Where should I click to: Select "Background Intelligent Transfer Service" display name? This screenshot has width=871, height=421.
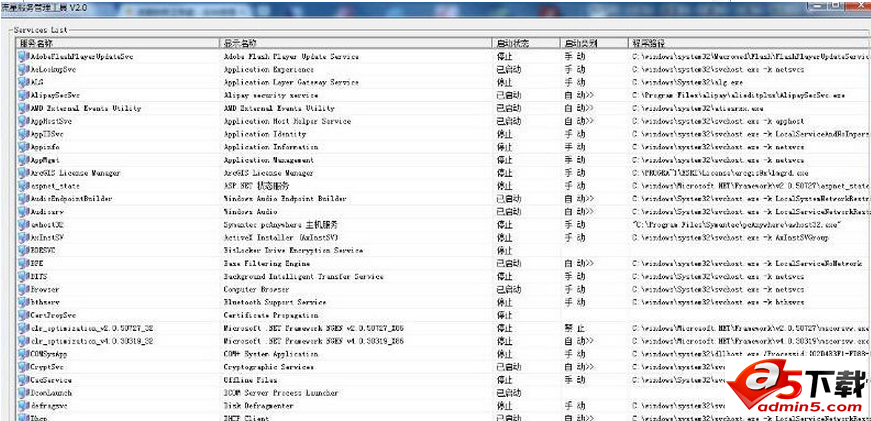[303, 277]
